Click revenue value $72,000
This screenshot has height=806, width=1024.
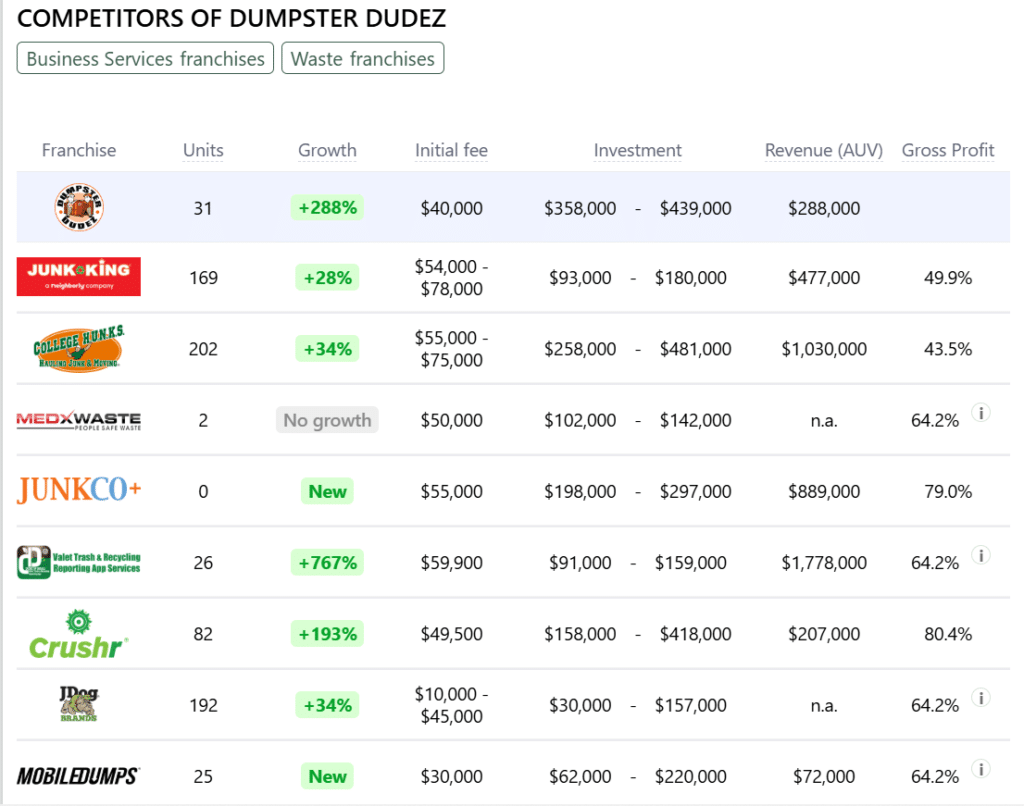pos(824,776)
